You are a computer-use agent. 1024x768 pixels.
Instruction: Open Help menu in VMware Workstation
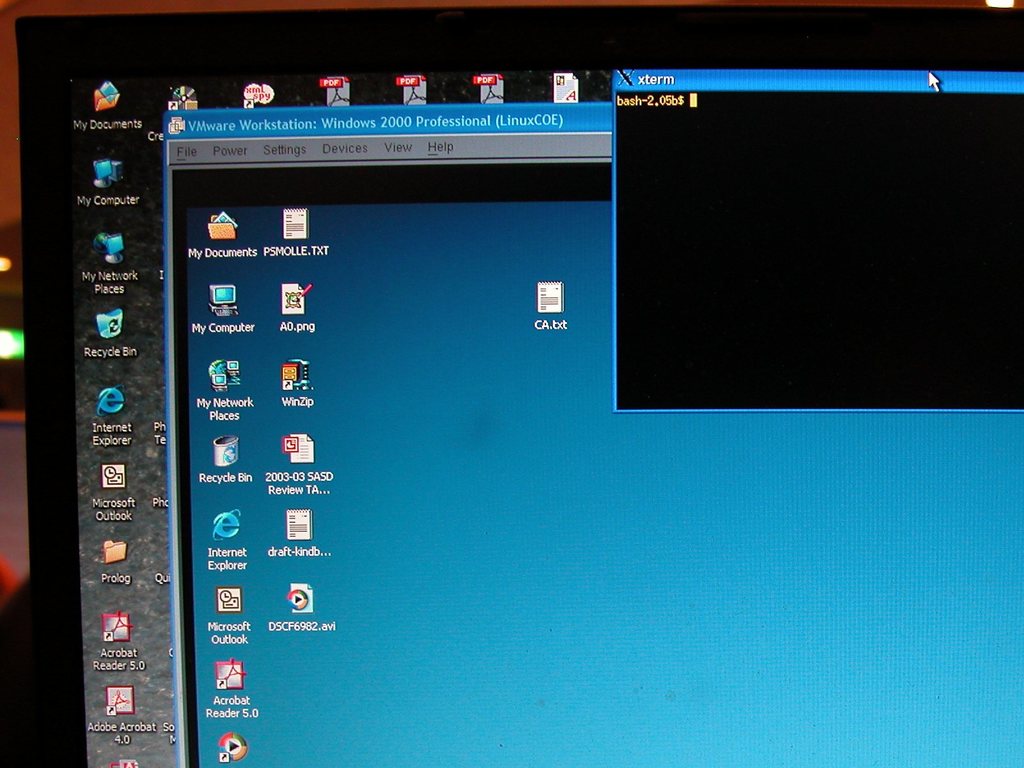tap(440, 147)
